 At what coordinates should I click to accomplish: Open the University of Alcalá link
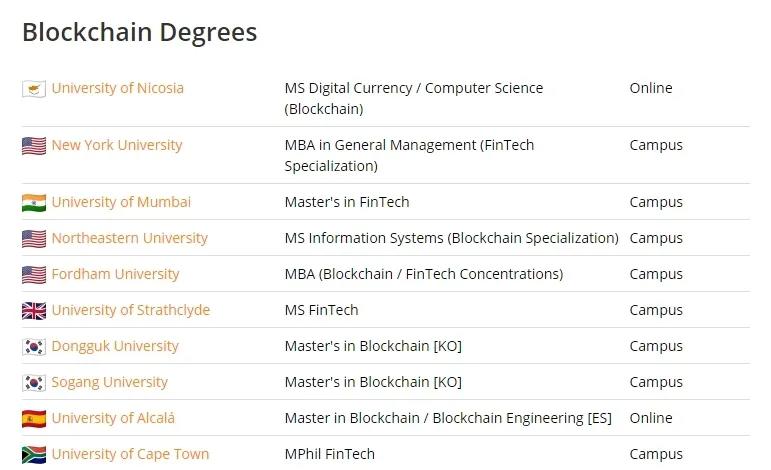click(x=113, y=418)
